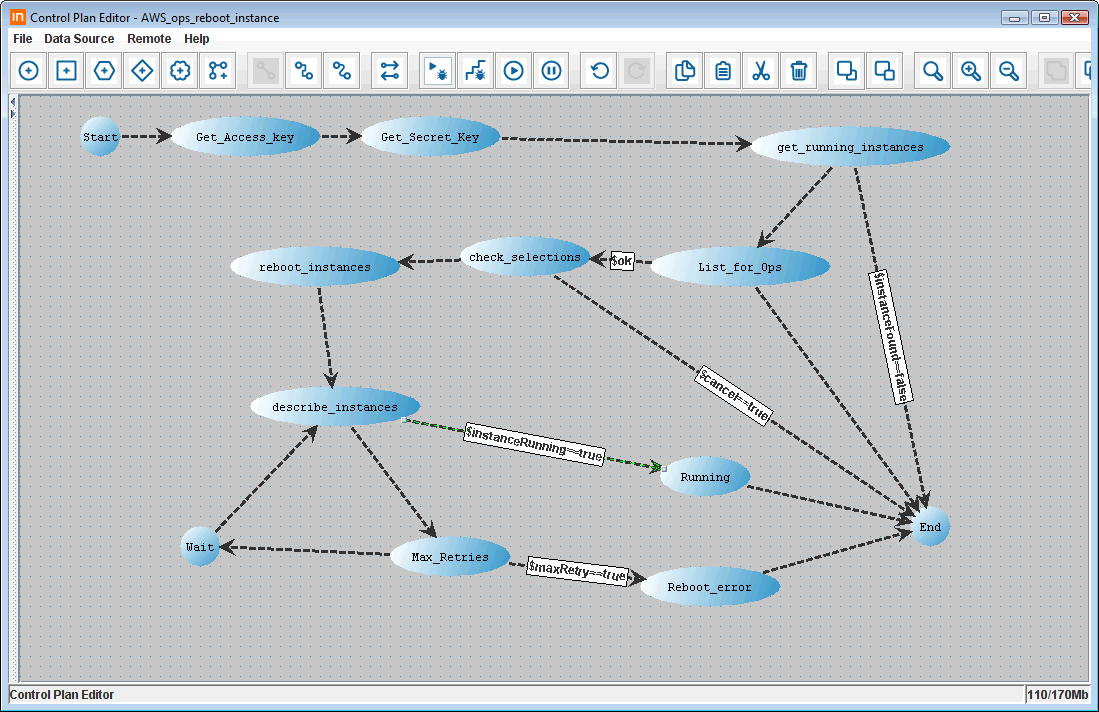Select the get_running_instances node

[850, 147]
